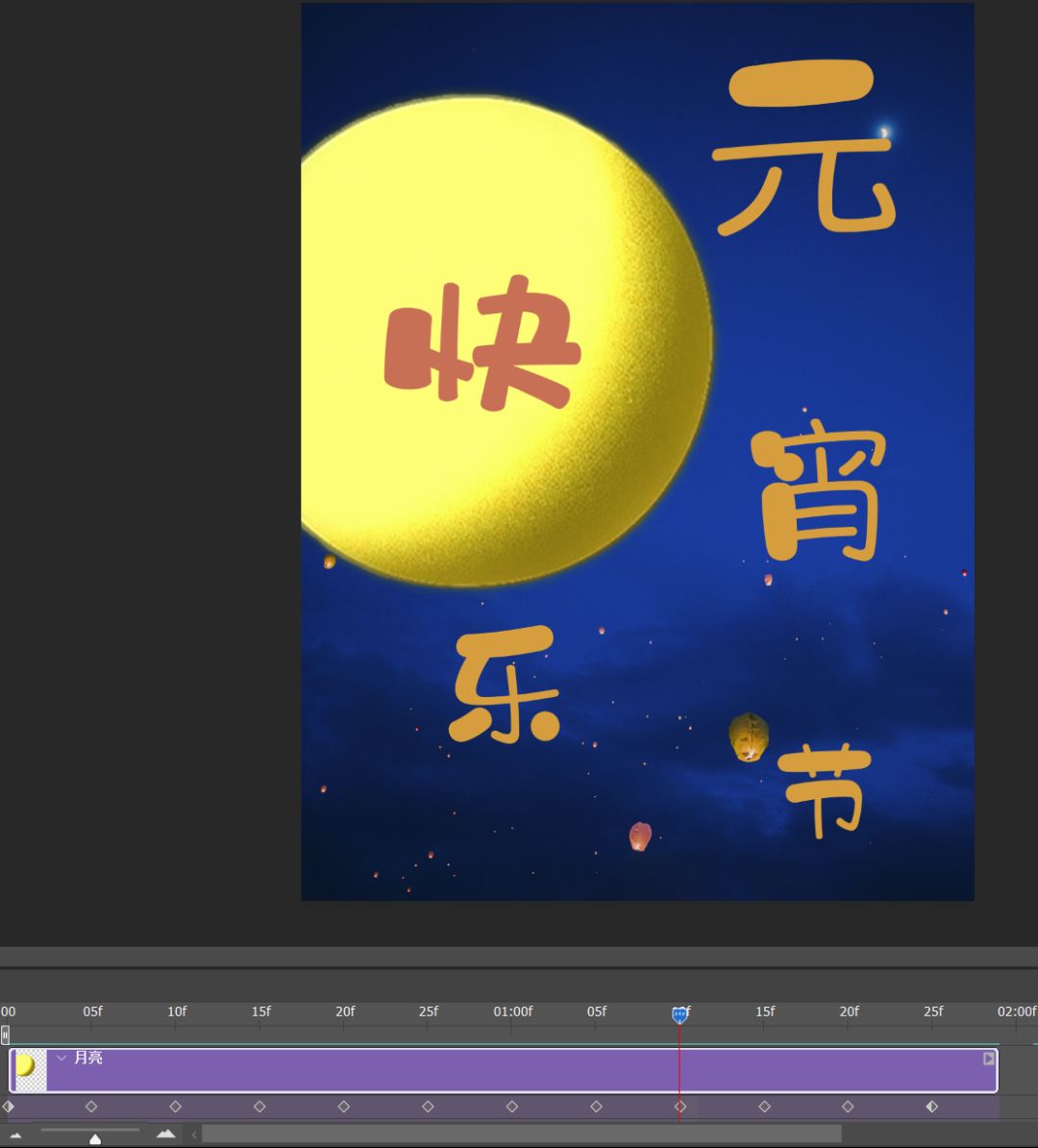The height and width of the screenshot is (1148, 1038).
Task: Click the horizontal timeline scrollbar
Action: click(x=521, y=1135)
